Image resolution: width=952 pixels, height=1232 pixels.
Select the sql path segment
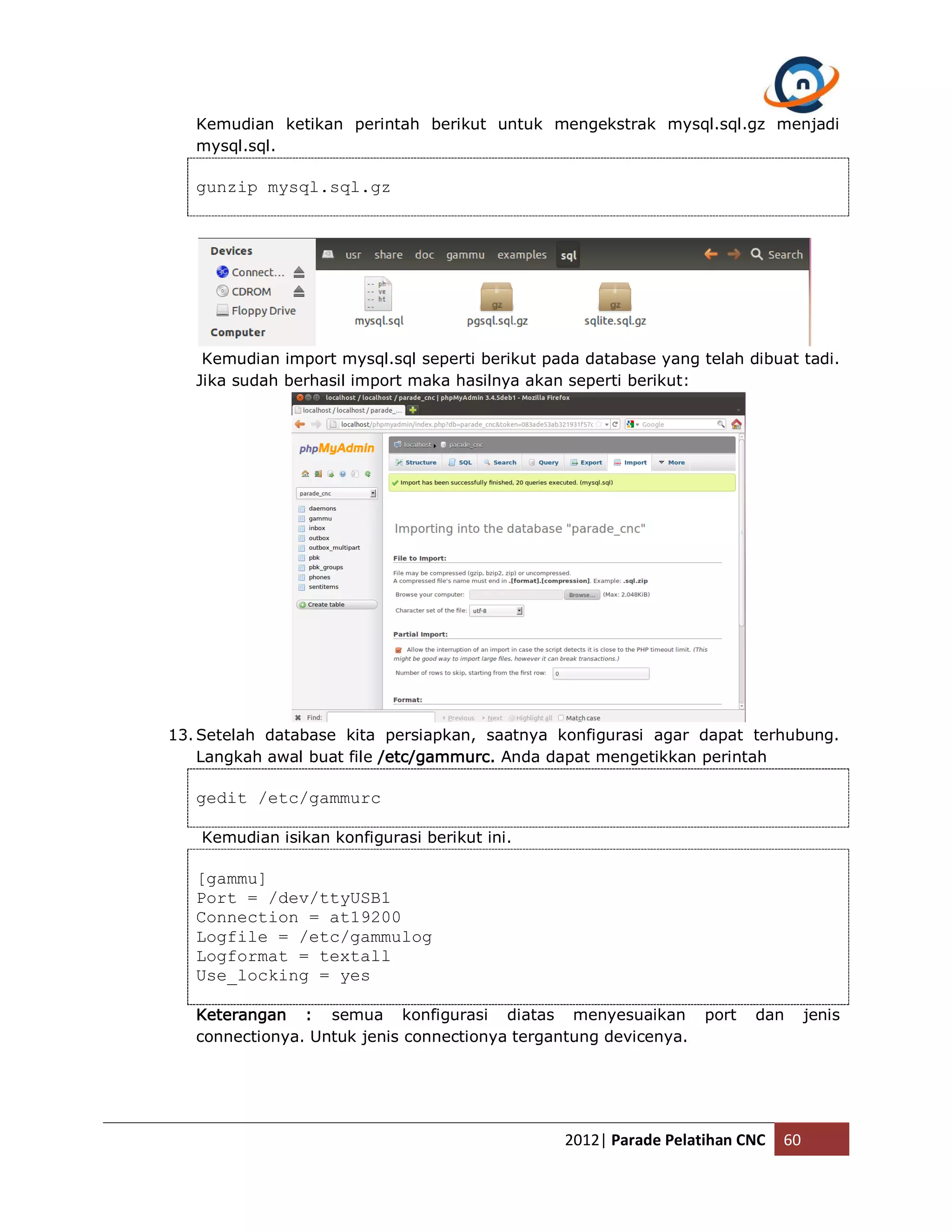point(569,255)
